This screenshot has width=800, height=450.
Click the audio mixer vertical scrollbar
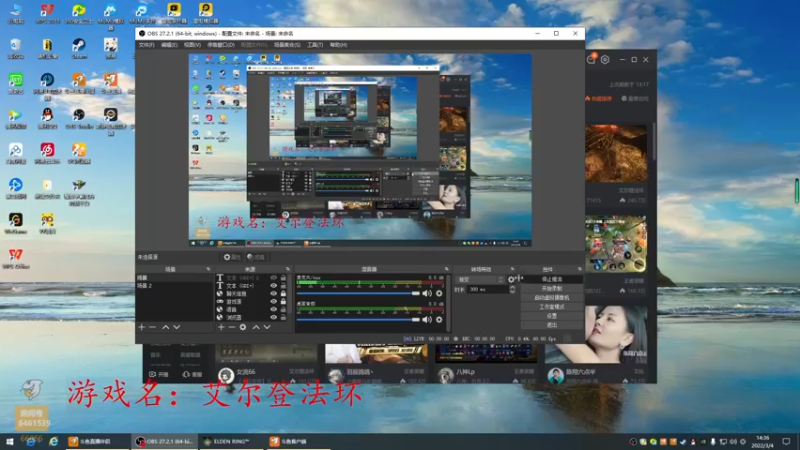[x=448, y=302]
